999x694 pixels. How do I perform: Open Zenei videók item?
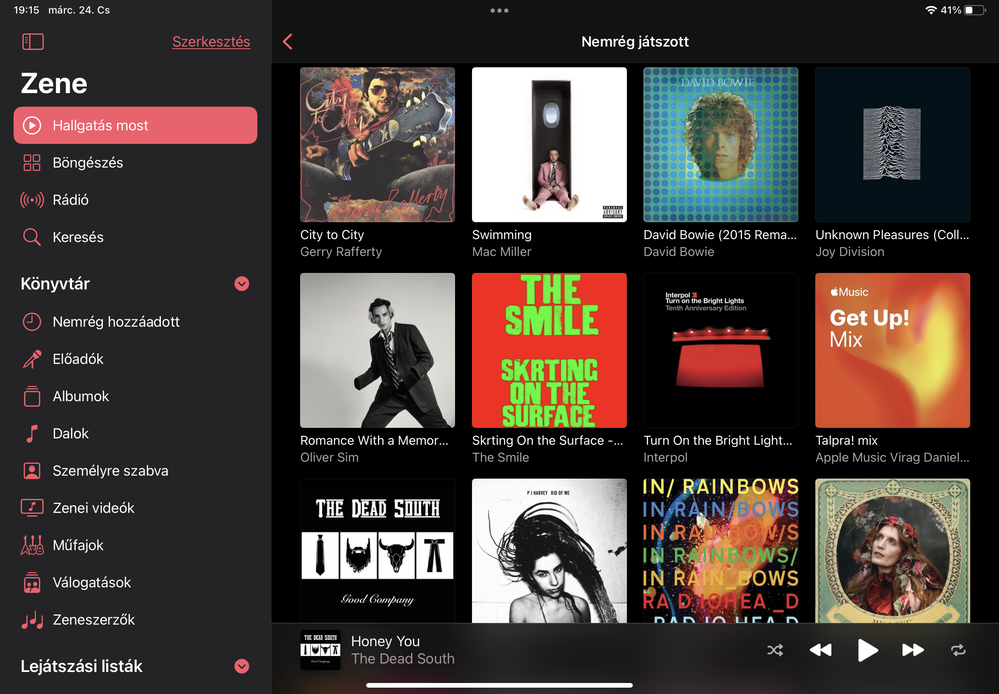135,508
